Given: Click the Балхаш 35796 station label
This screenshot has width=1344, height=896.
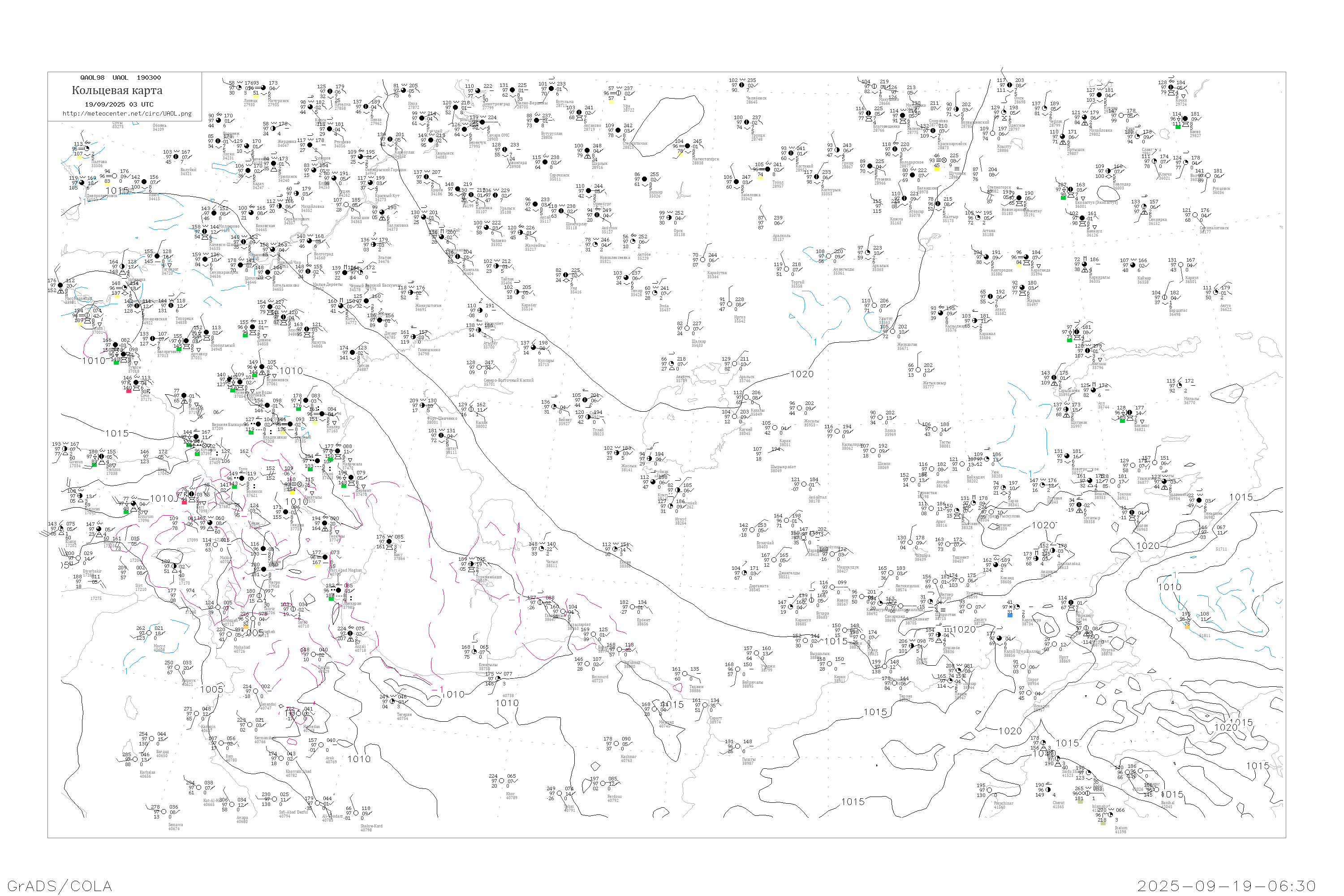Looking at the screenshot, I should pos(1098,366).
